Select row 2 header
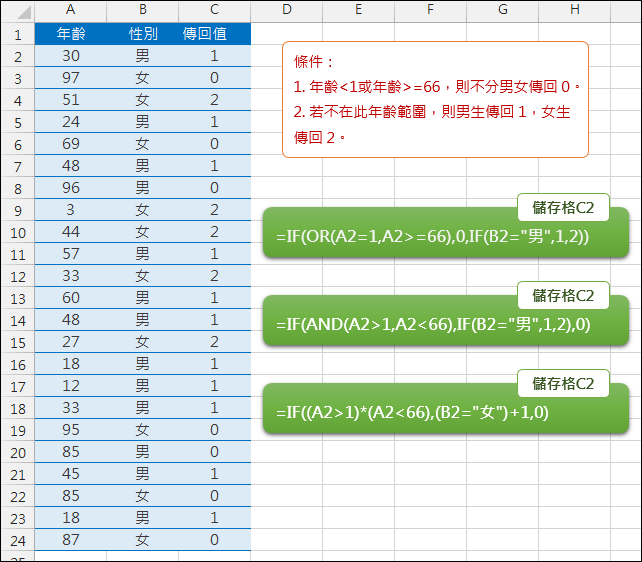 [18, 56]
